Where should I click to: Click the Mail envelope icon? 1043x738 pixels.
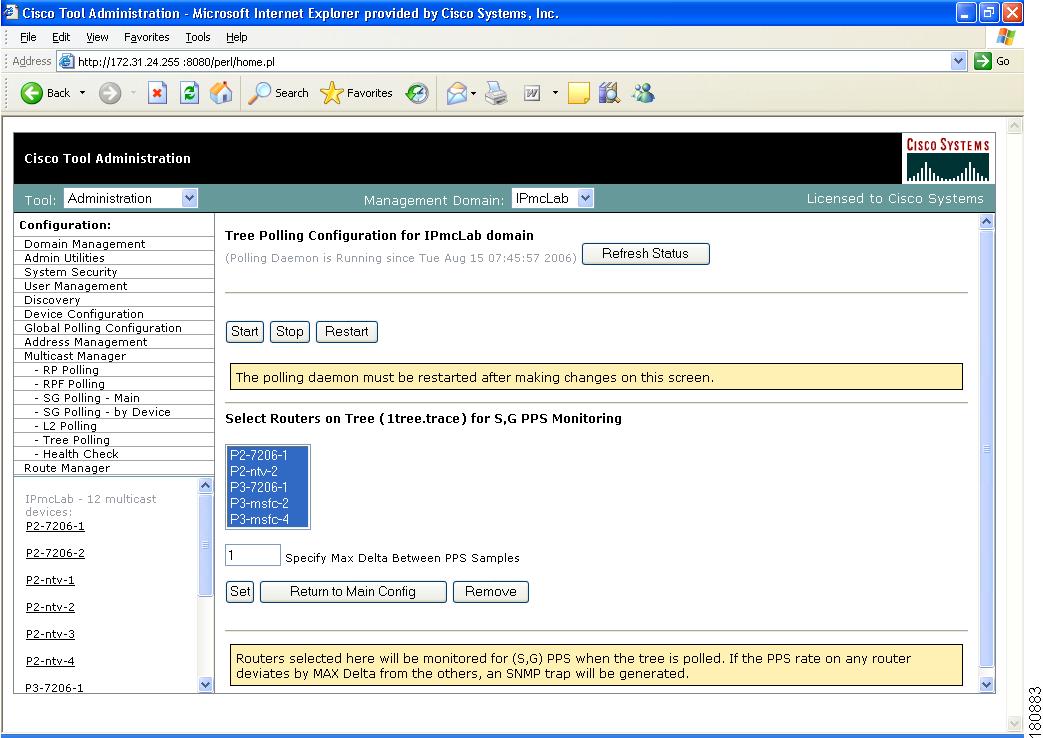point(456,93)
